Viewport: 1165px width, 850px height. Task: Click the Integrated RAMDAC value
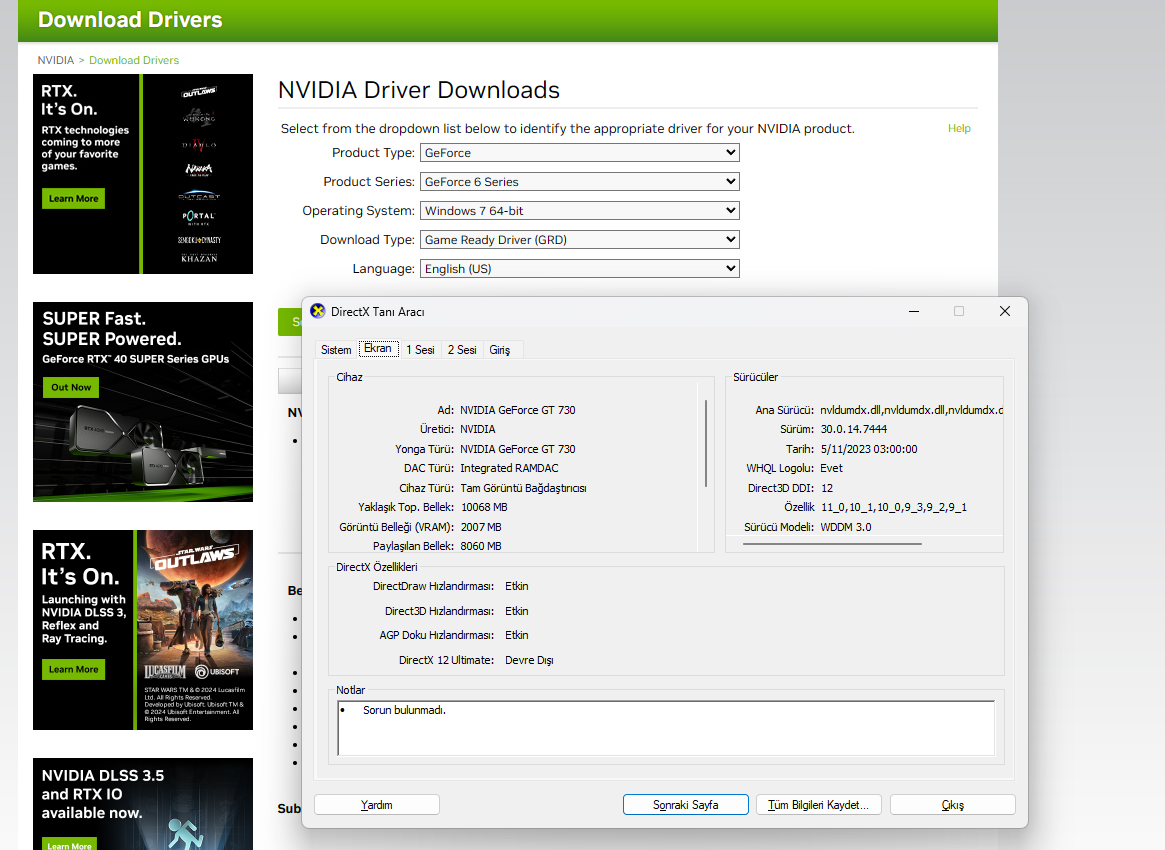pos(509,468)
